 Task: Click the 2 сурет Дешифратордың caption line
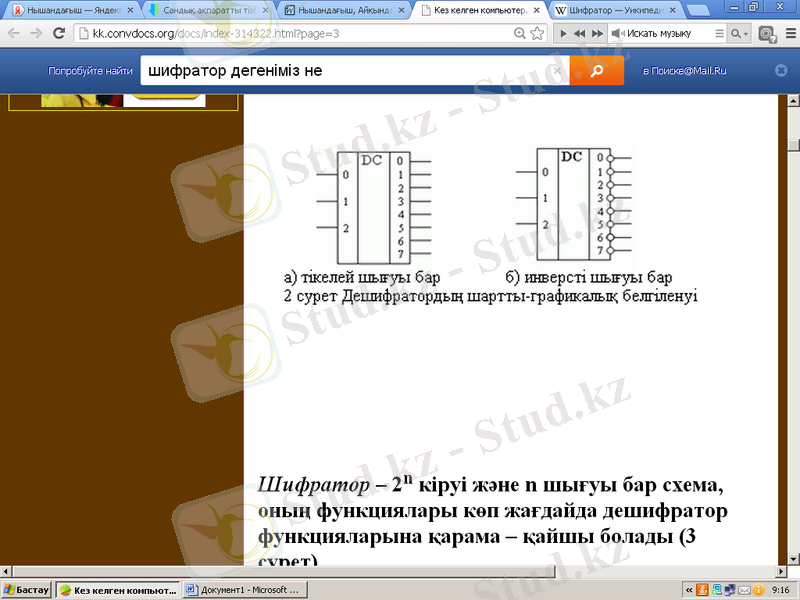point(490,296)
